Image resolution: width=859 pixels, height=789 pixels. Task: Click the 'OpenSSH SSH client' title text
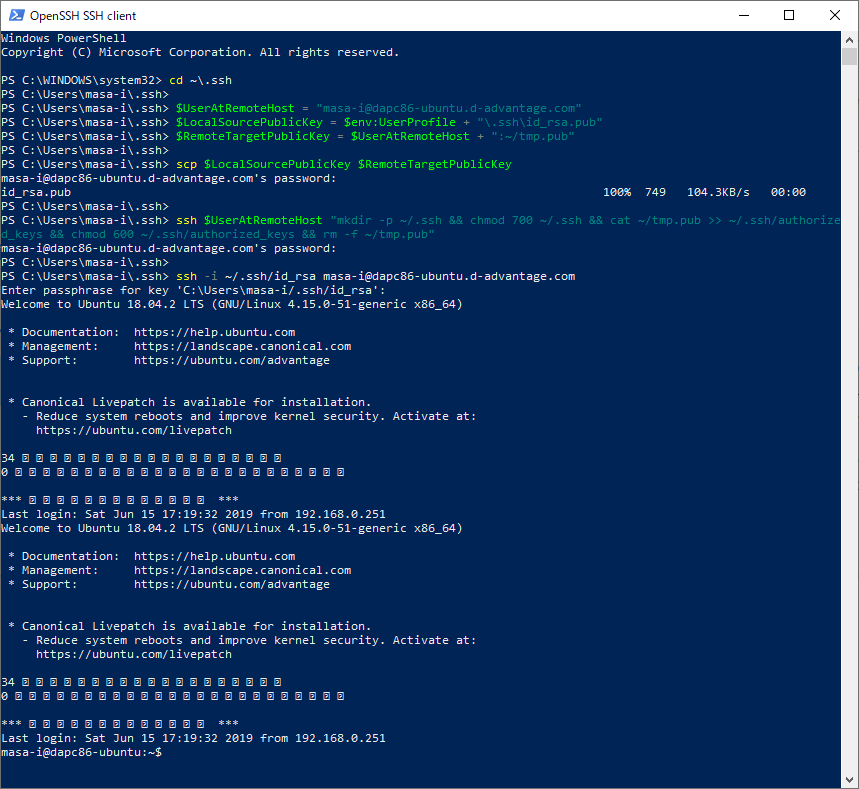tap(83, 16)
